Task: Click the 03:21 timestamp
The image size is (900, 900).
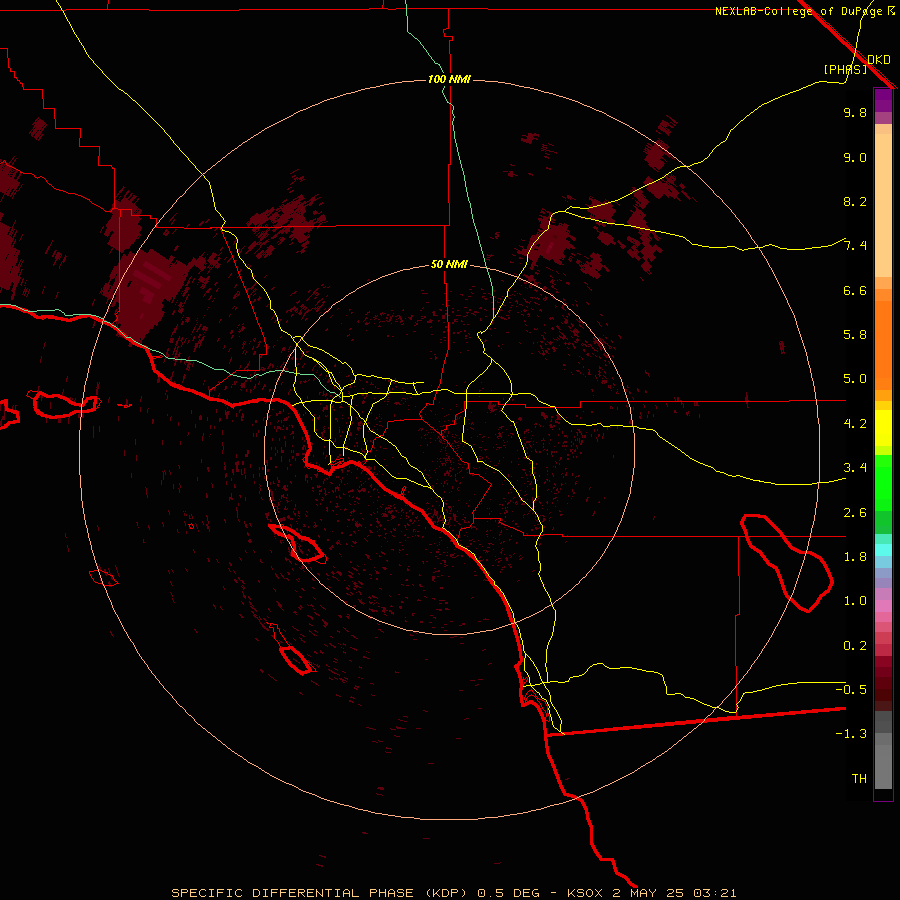Action: [x=715, y=893]
